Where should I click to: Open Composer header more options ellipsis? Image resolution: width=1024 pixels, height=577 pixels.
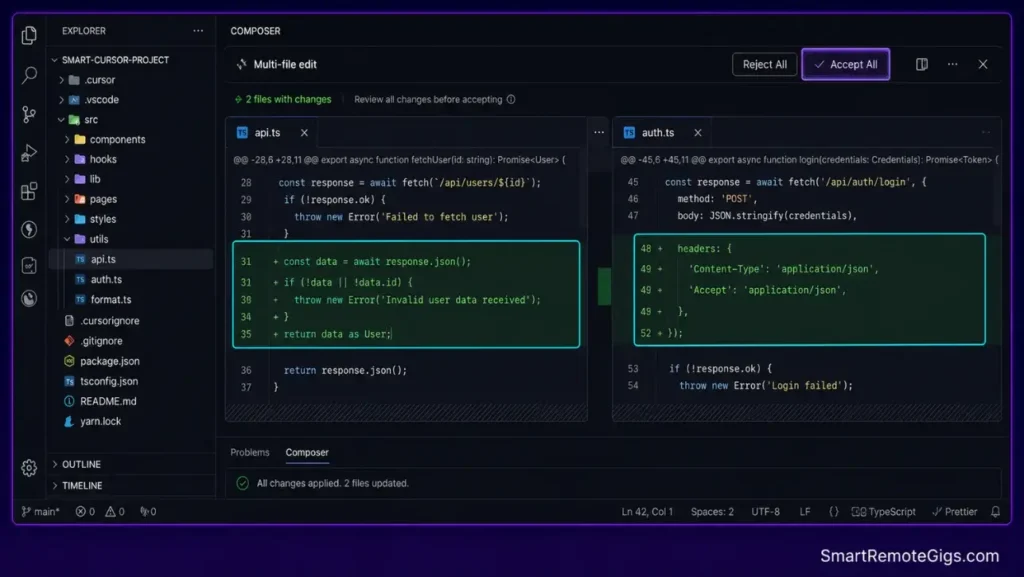pos(952,64)
